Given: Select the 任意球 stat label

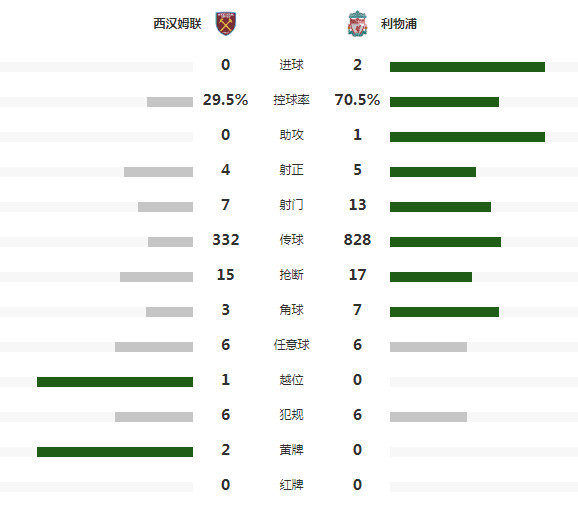Looking at the screenshot, I should 291,345.
